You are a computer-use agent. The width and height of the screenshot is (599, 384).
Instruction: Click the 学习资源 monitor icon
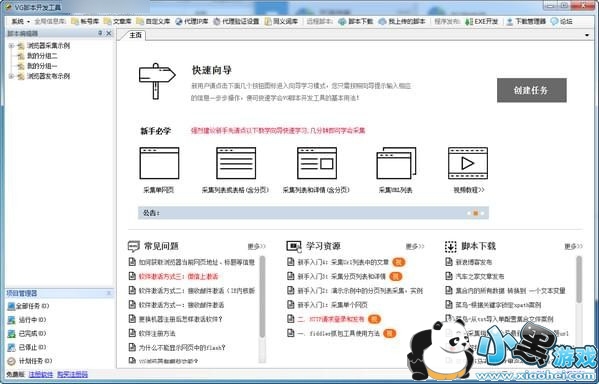pos(294,246)
